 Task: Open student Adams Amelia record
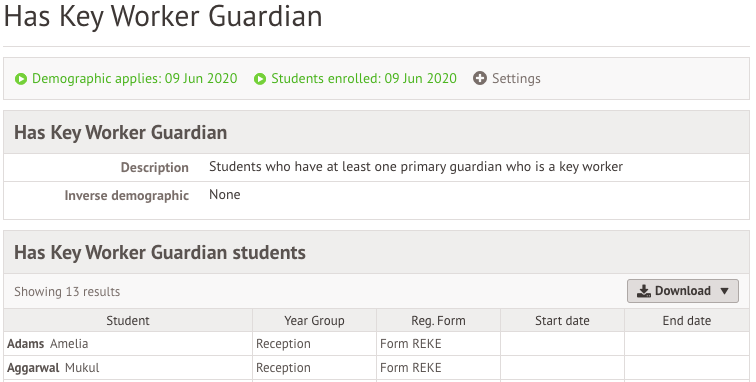pos(48,344)
